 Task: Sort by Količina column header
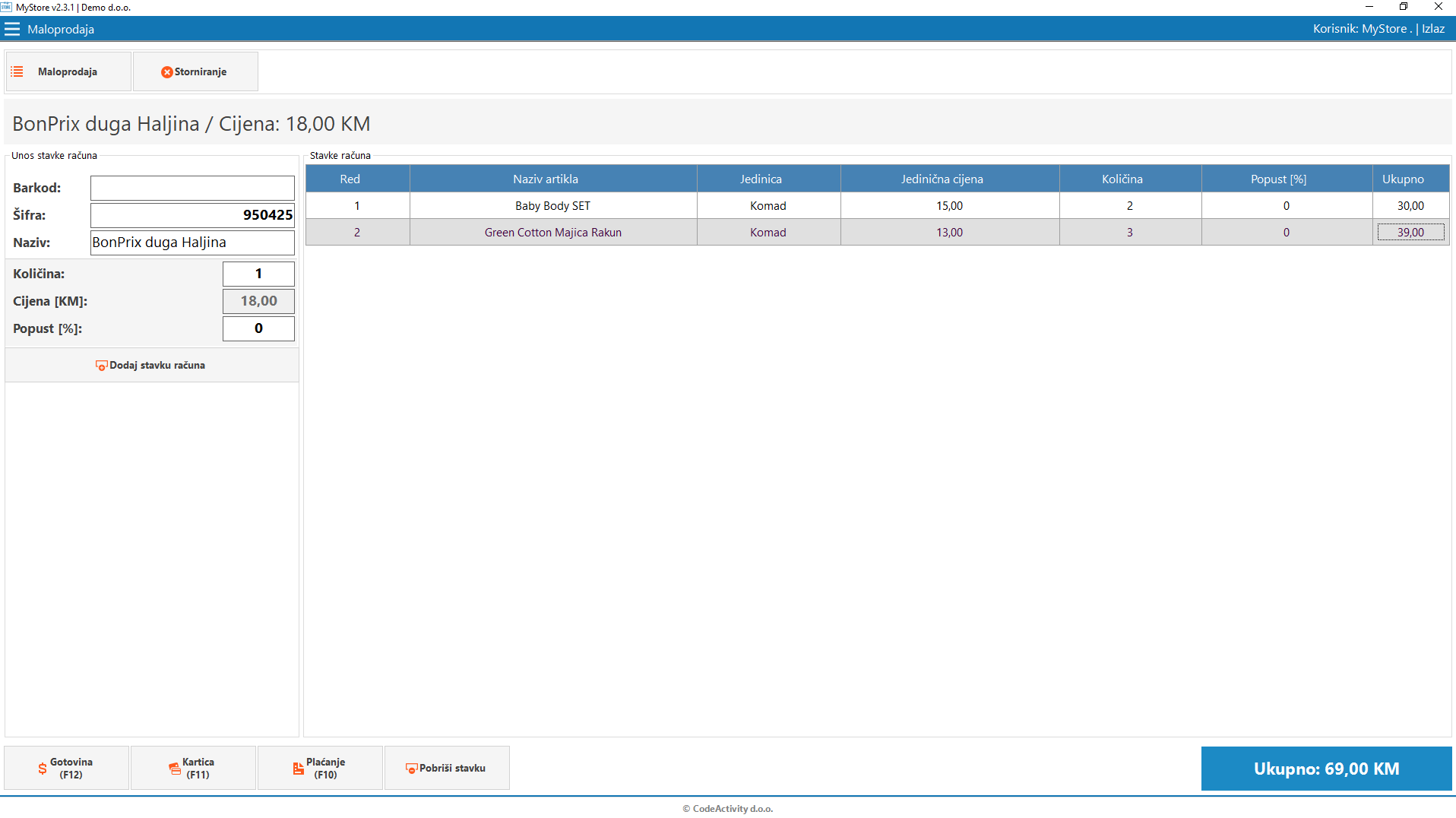[x=1130, y=179]
